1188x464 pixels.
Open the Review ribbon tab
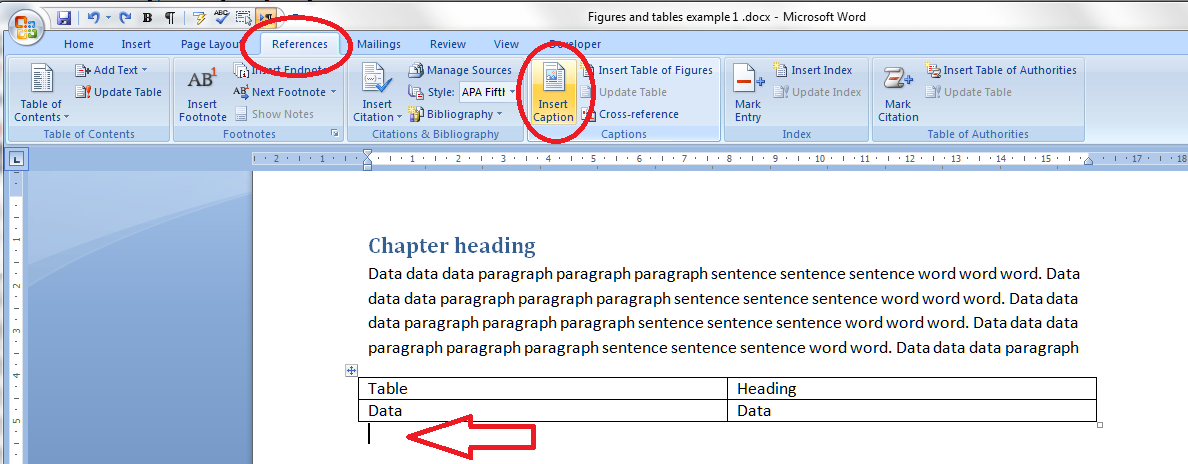tap(448, 44)
